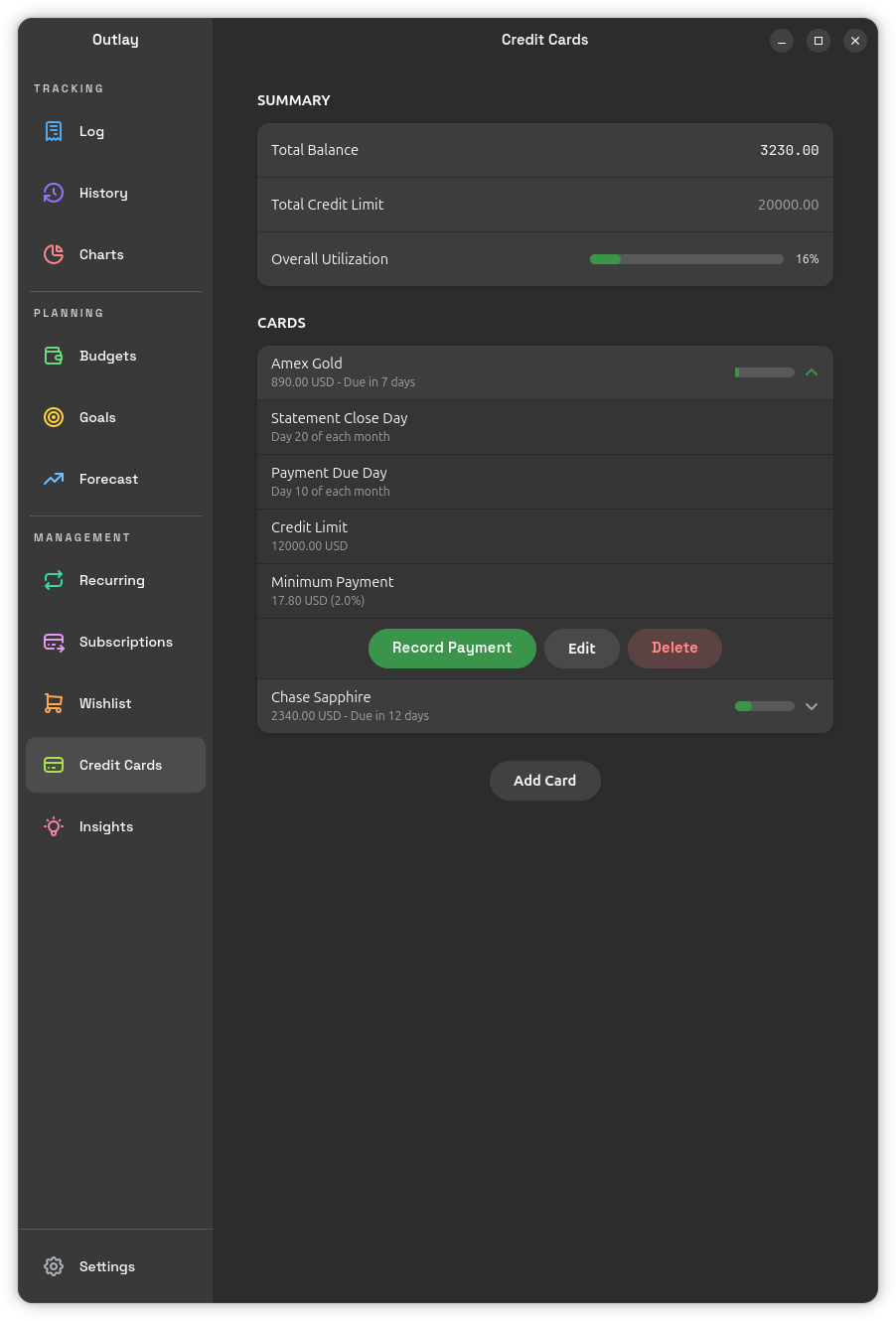Image resolution: width=896 pixels, height=1321 pixels.
Task: Delete the Amex Gold card
Action: [674, 649]
